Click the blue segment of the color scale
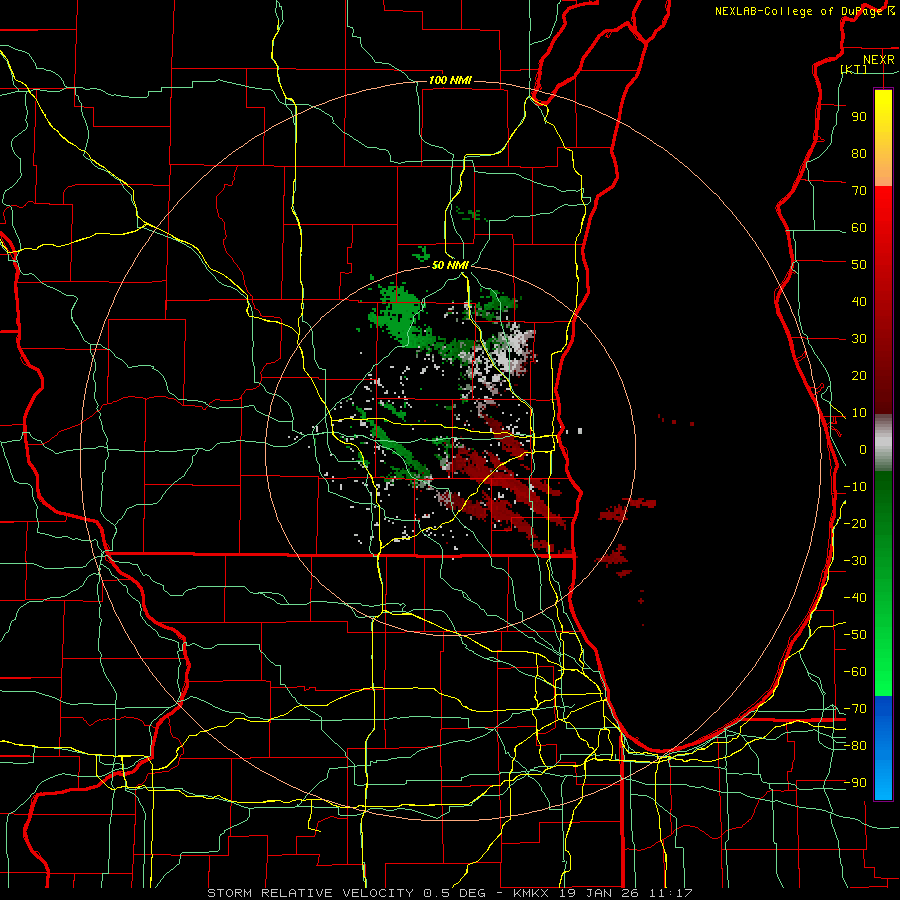 (x=883, y=746)
